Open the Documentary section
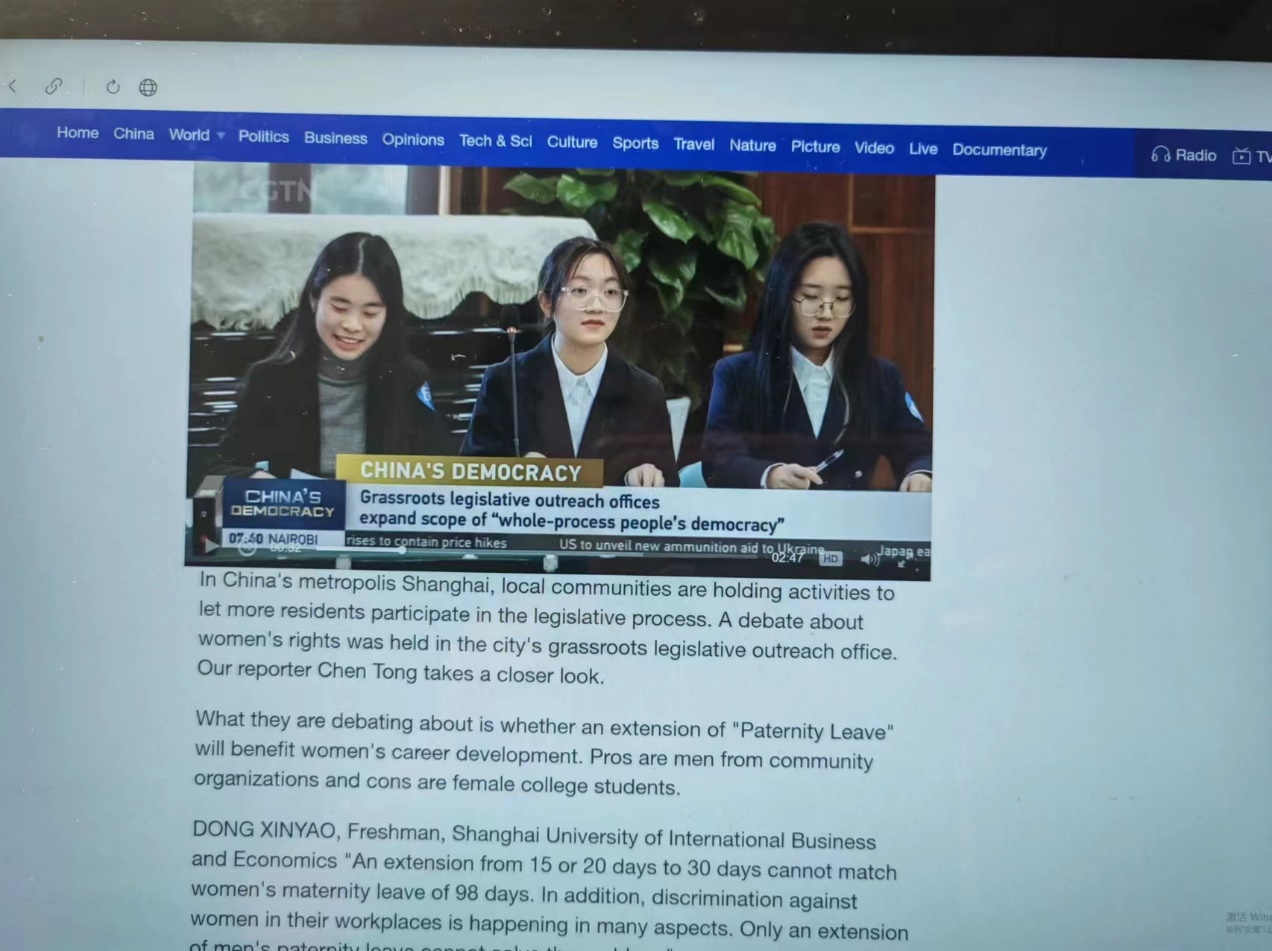 click(999, 150)
